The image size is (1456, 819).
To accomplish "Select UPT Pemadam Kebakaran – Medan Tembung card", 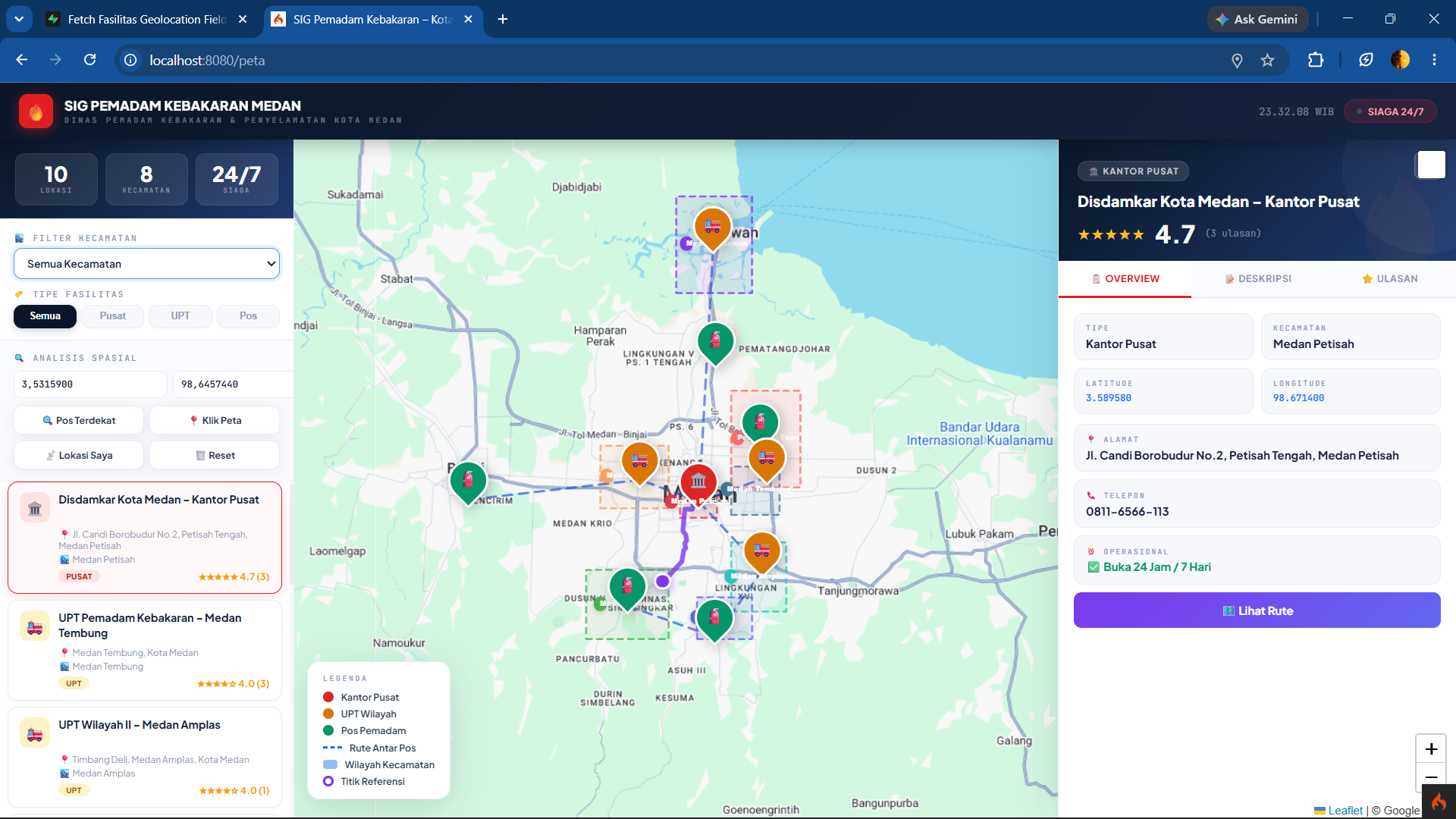I will tap(145, 651).
